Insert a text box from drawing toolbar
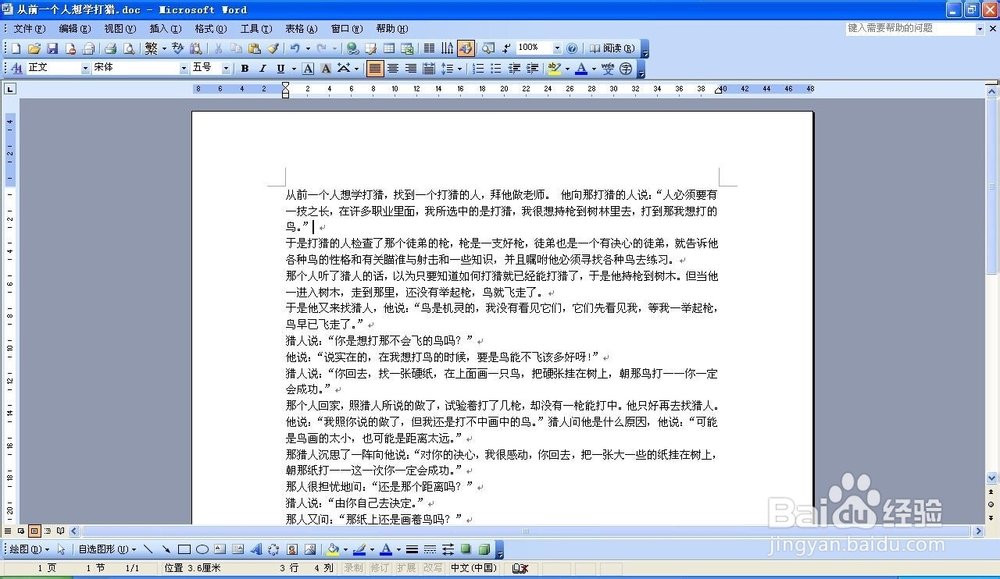 coord(220,549)
